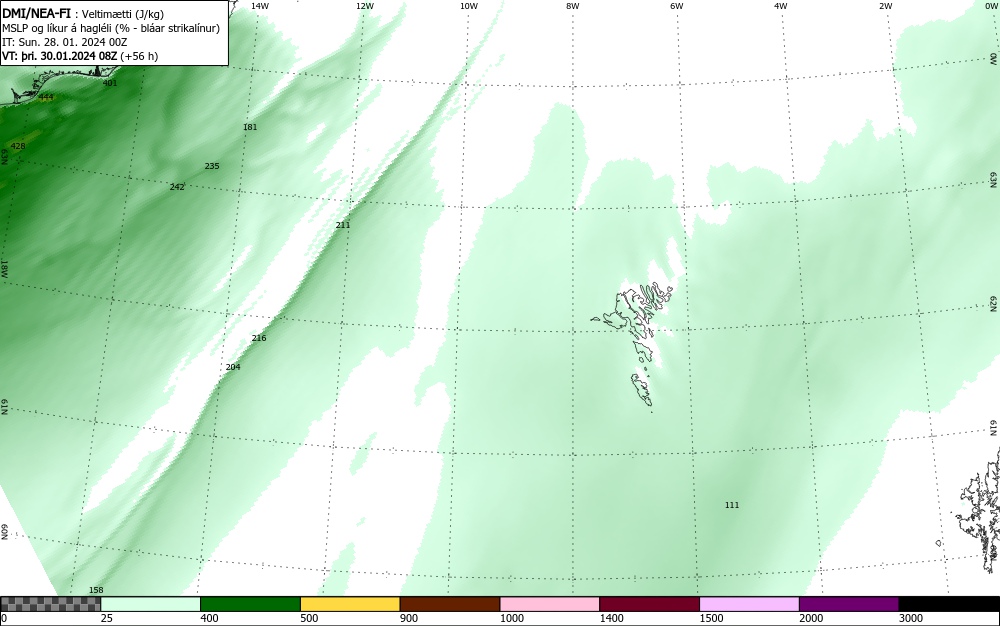
Task: Select the black legend swatch above 3000
Action: [x=949, y=604]
